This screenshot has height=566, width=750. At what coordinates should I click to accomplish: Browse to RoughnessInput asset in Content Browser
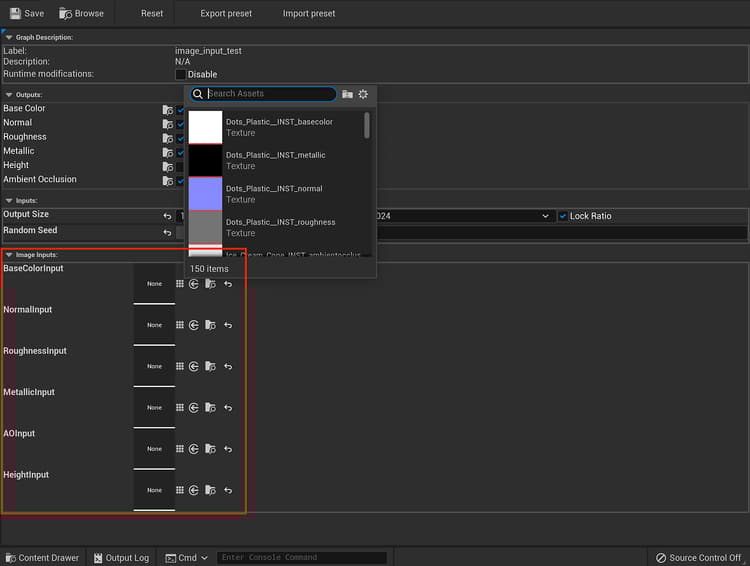210,367
